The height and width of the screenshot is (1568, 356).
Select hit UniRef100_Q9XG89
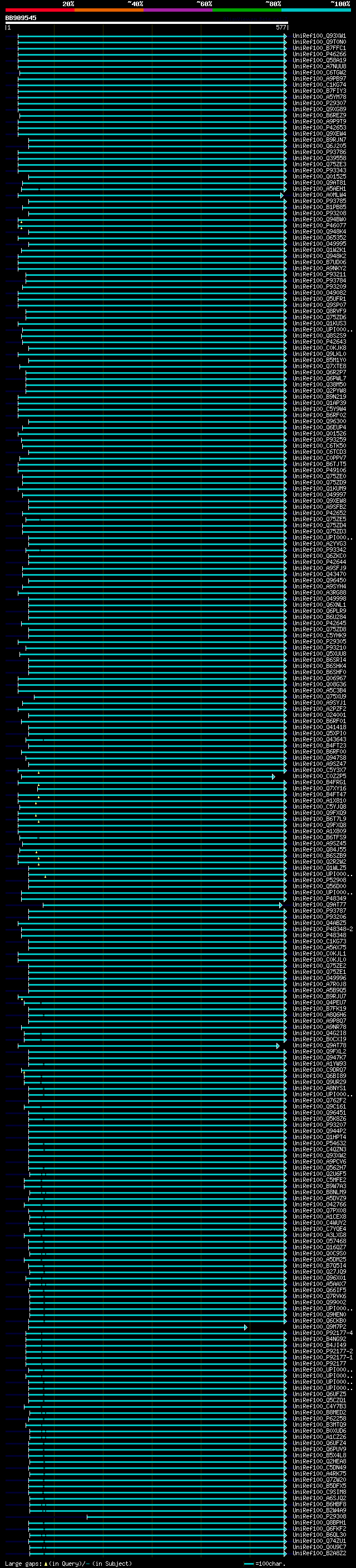(319, 110)
